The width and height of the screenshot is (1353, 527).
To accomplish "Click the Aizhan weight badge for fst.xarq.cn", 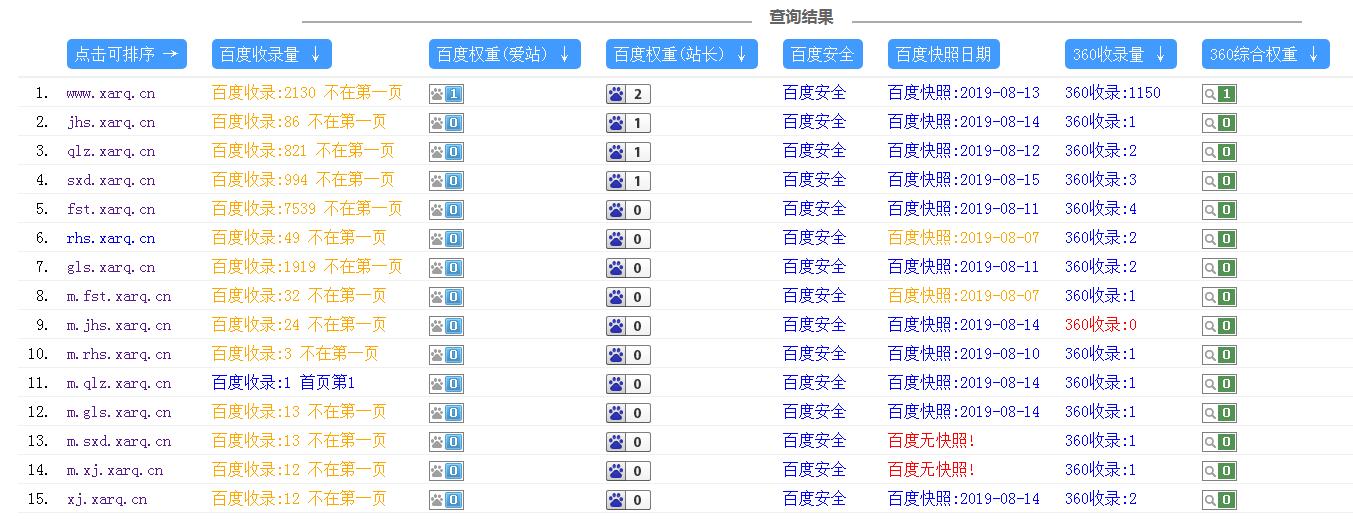I will [446, 210].
